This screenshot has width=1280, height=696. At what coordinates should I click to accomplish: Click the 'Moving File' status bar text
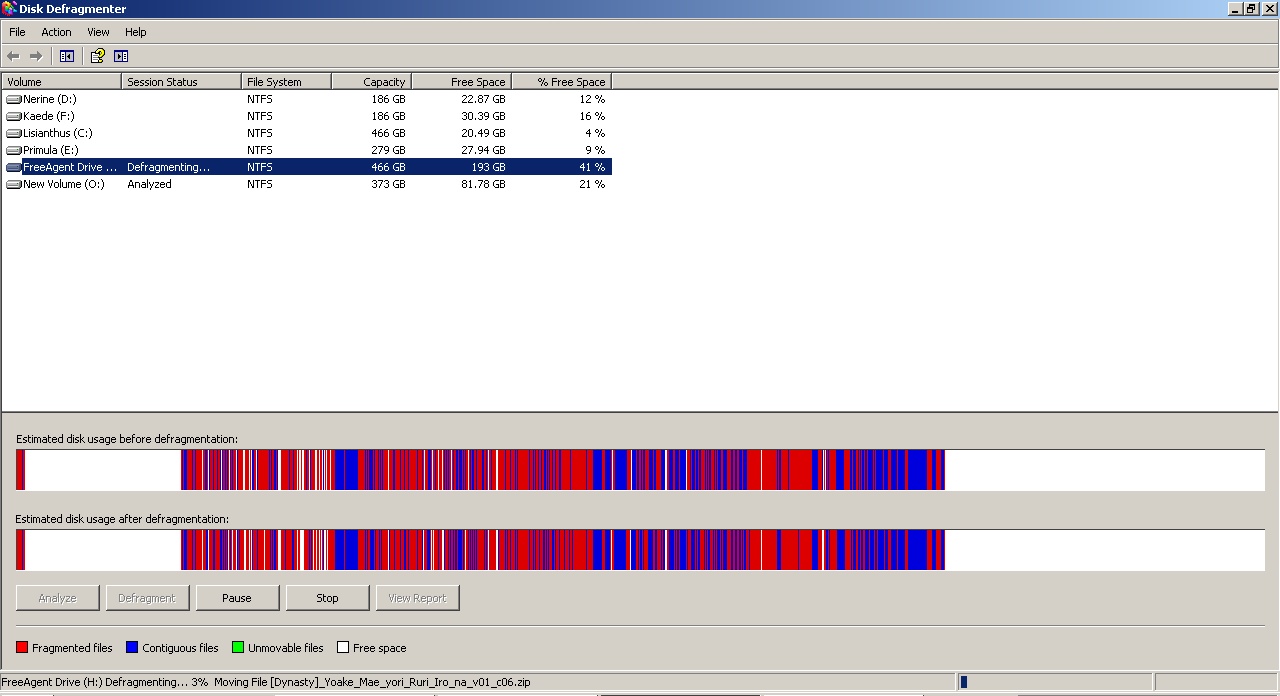click(372, 682)
